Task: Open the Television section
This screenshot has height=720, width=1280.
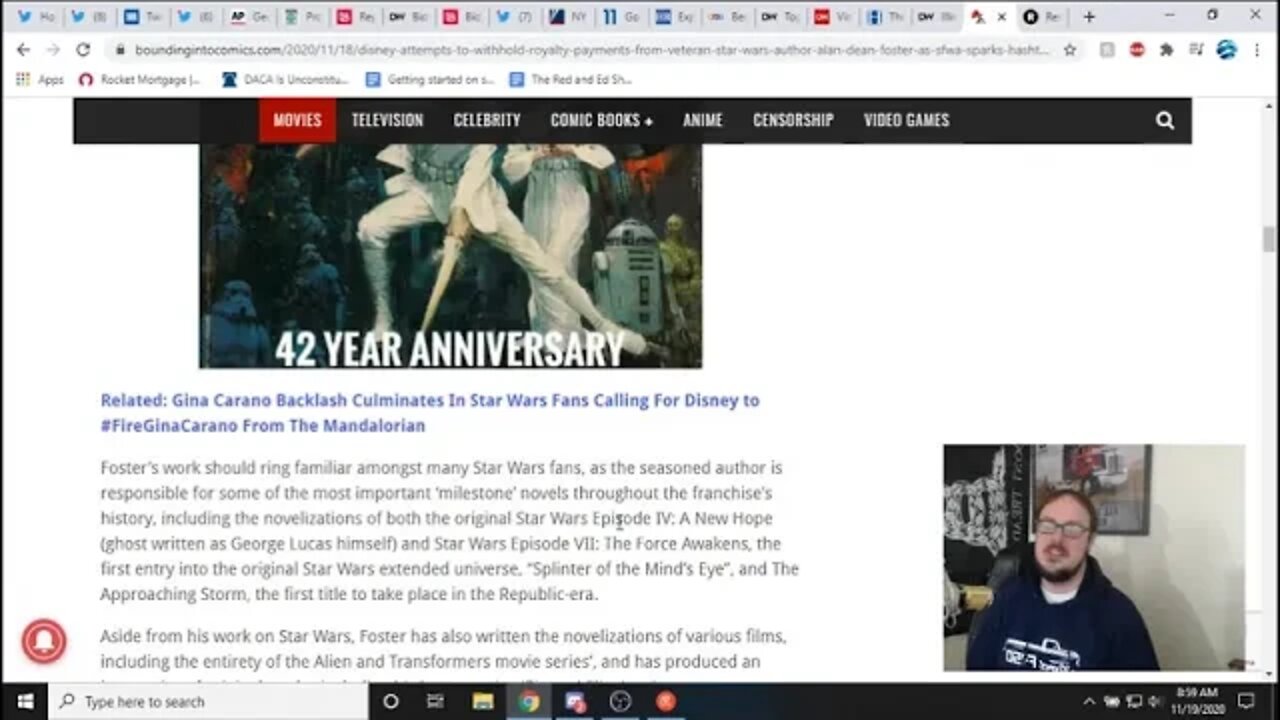Action: [x=387, y=120]
